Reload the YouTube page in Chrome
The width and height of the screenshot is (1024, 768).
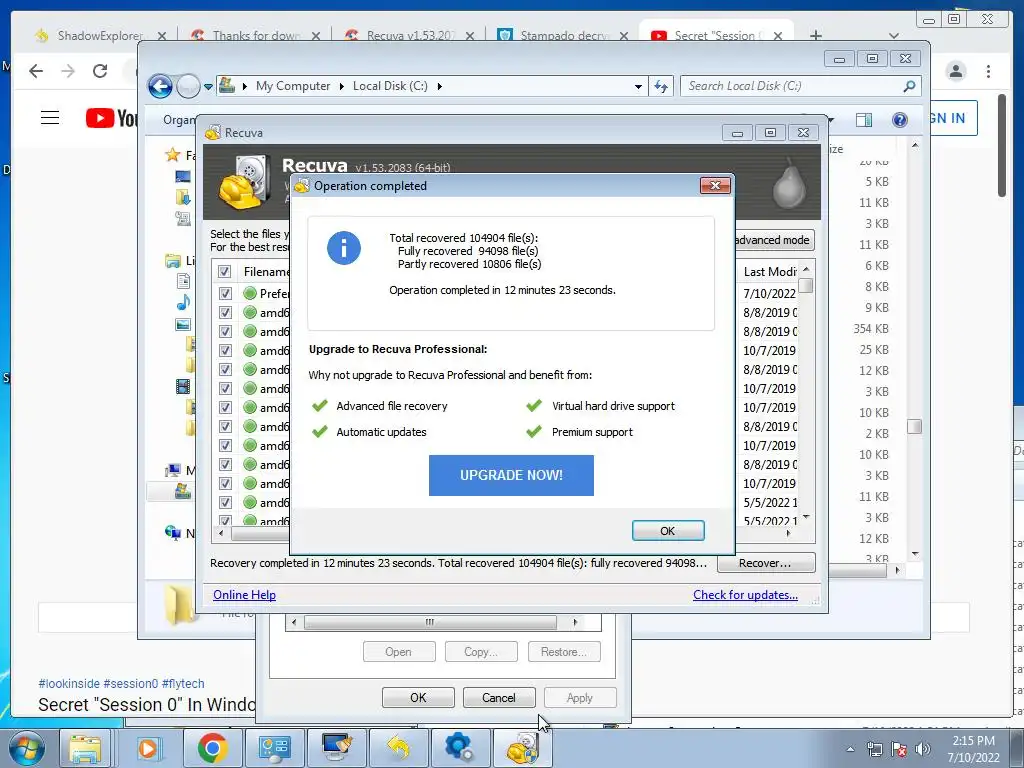pyautogui.click(x=100, y=71)
